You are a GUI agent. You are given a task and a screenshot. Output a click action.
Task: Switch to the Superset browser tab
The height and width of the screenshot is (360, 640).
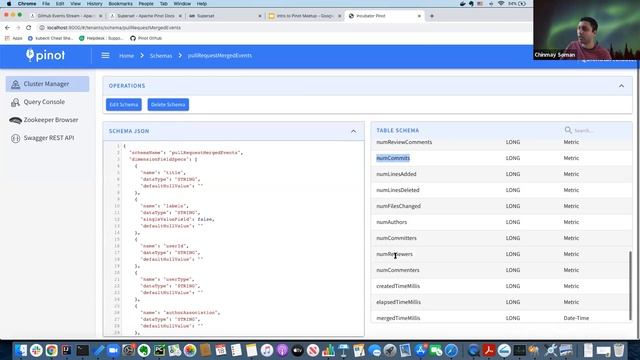224,16
